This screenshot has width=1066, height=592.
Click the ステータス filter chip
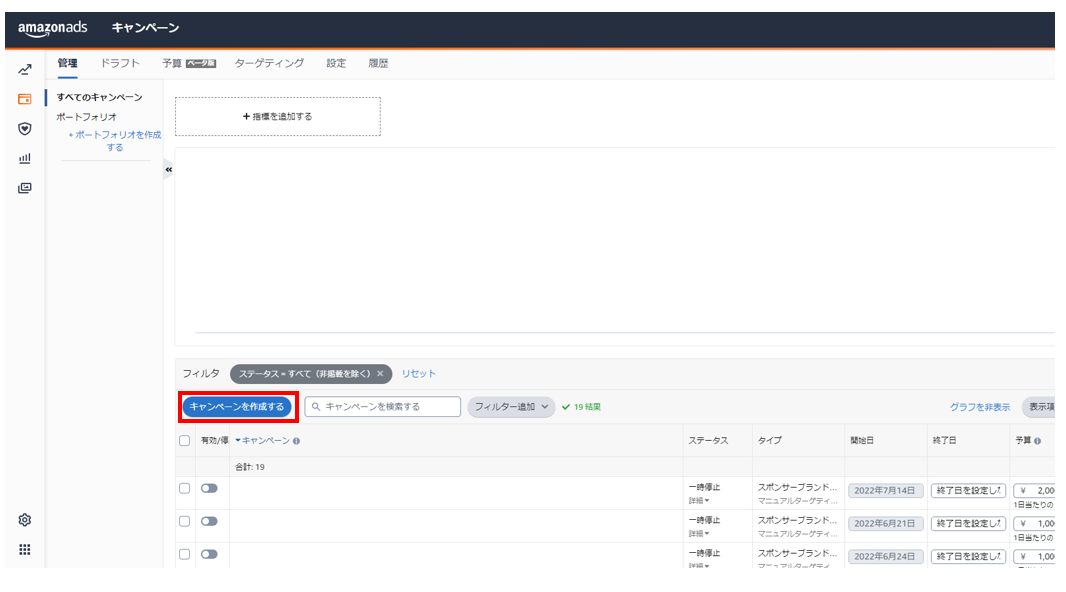click(x=311, y=374)
